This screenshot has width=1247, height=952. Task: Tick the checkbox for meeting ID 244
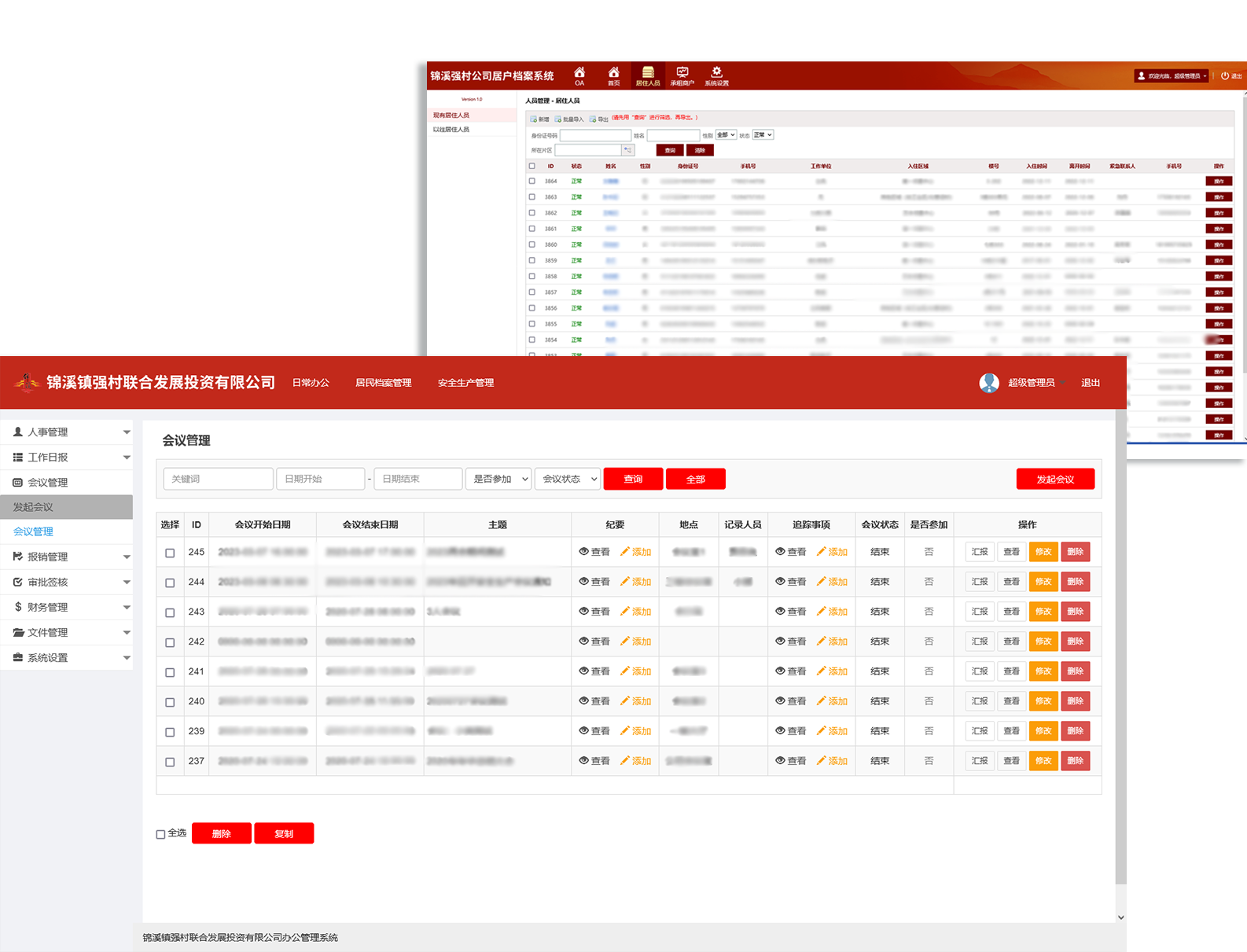(x=170, y=583)
